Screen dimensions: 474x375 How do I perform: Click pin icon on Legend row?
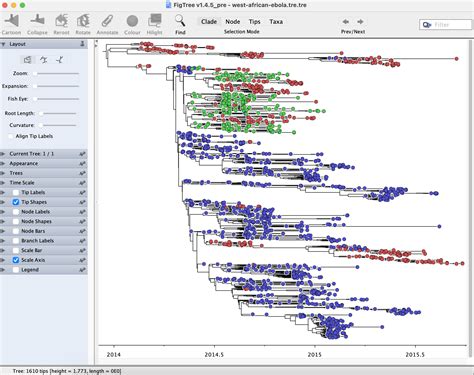tap(82, 270)
